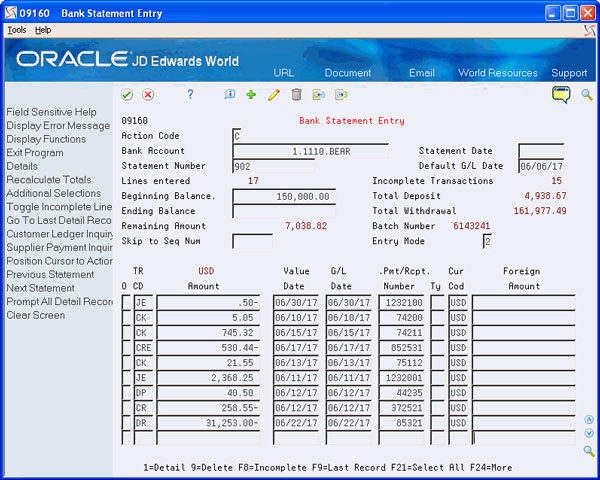Select Toggle Incomplete Line option
Screen dimensions: 600x480
[59, 207]
